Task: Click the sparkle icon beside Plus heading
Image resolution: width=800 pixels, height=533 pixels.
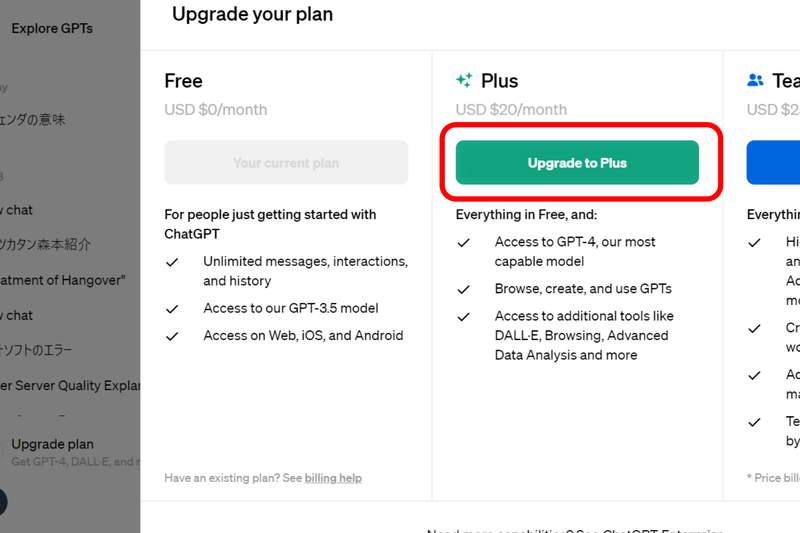Action: pyautogui.click(x=464, y=81)
